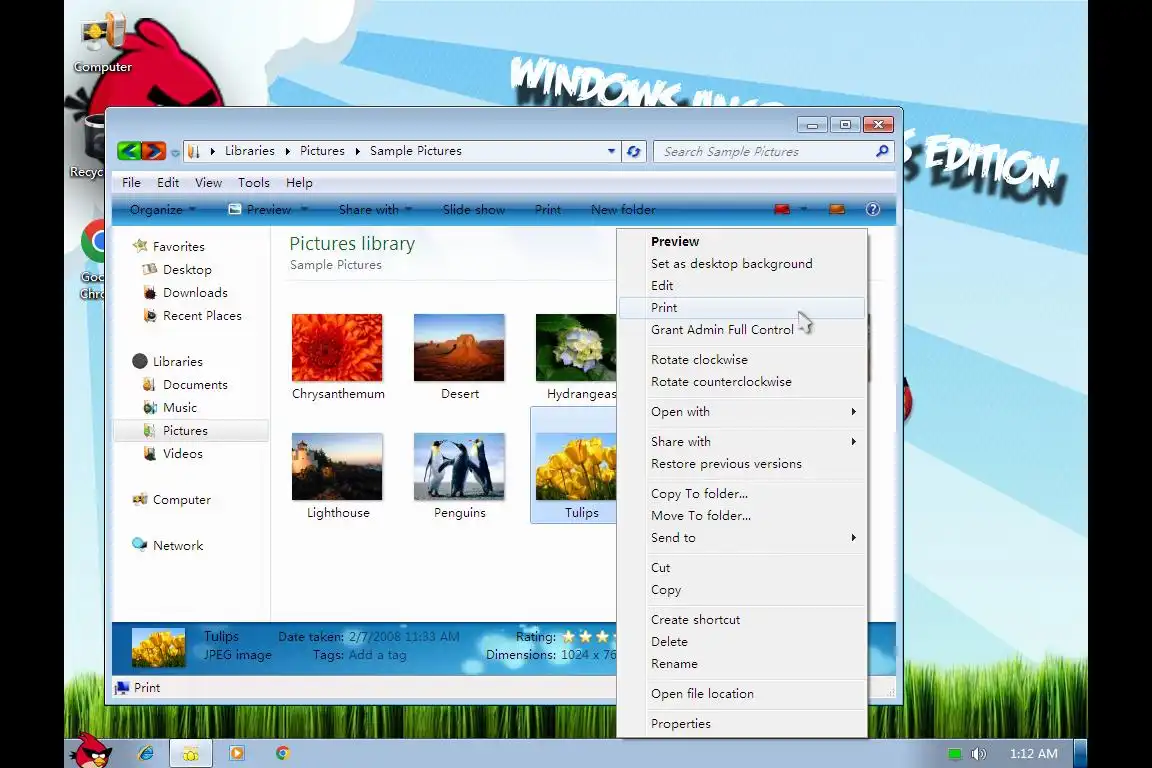The height and width of the screenshot is (768, 1152).
Task: Click the orange Forward arrow button
Action: click(154, 151)
